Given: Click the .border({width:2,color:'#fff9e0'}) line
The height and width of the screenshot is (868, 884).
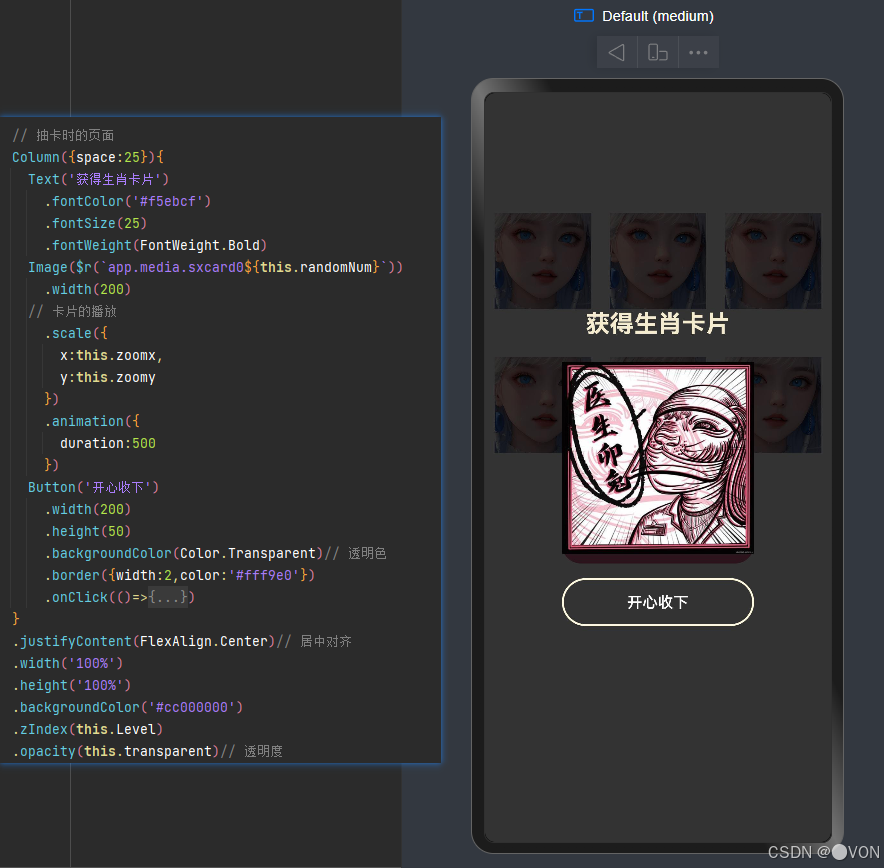Looking at the screenshot, I should (x=179, y=575).
